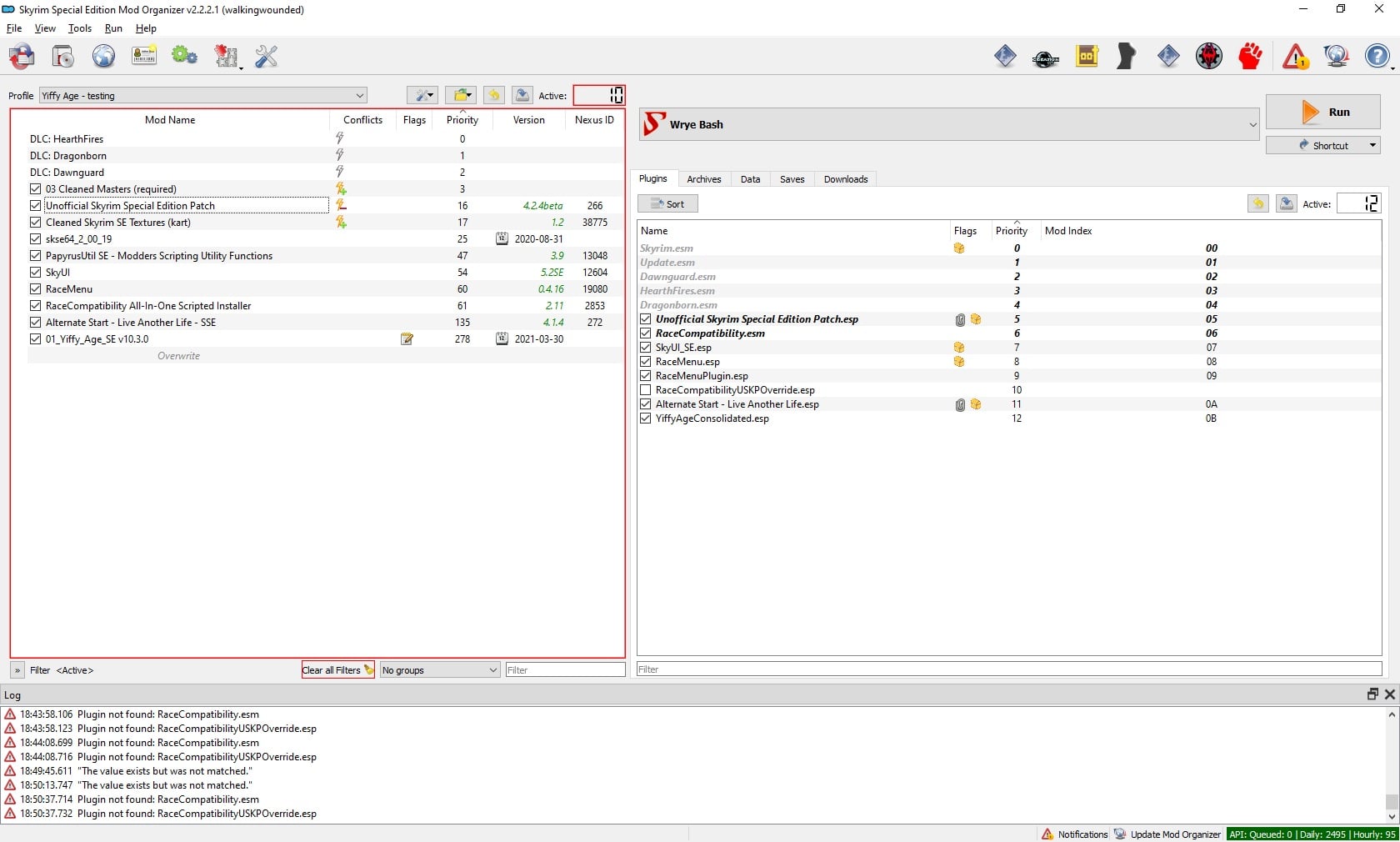Sort mods by Priority column header
This screenshot has width=1400, height=842.
tap(462, 120)
